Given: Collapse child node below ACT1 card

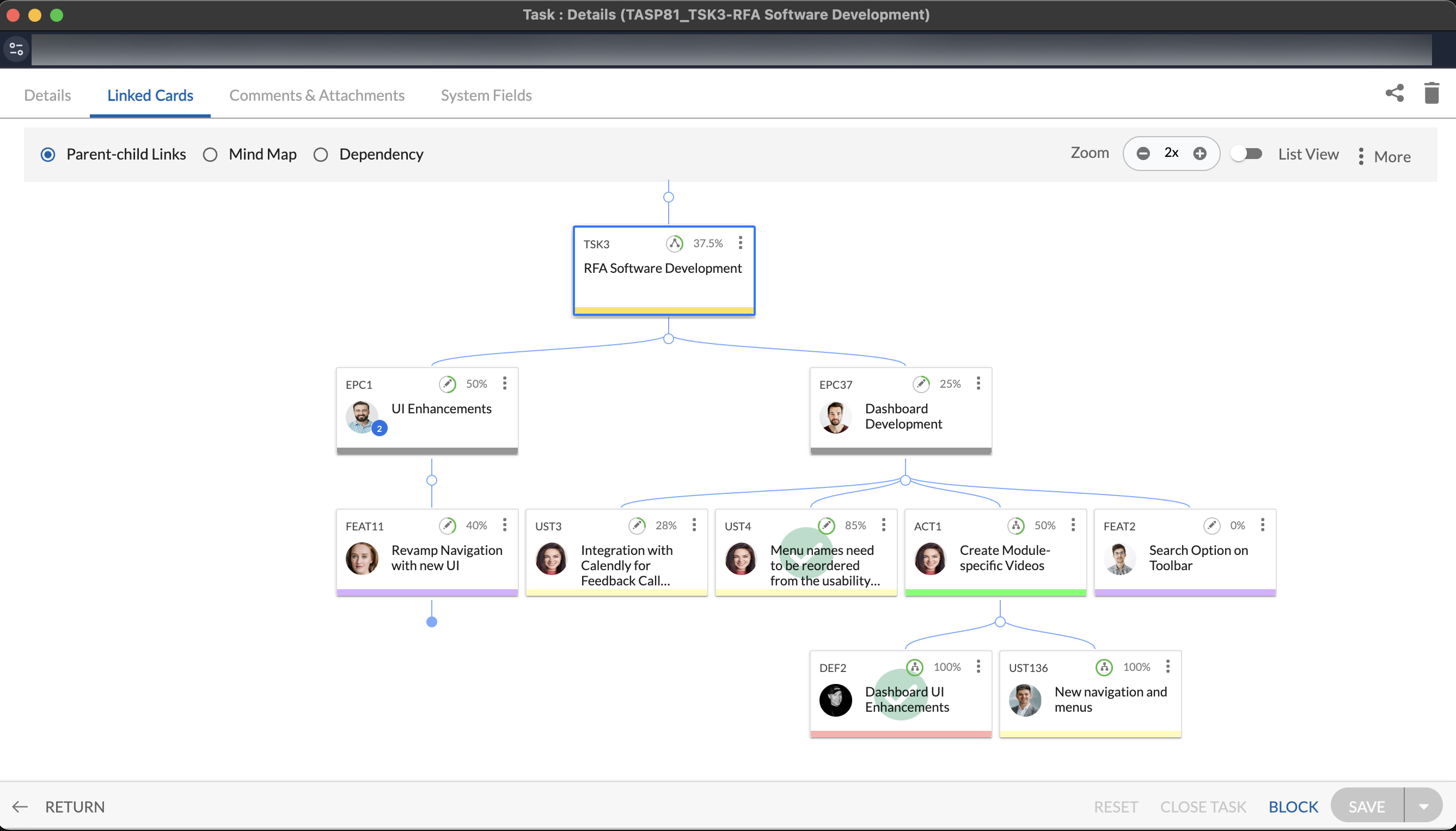Looking at the screenshot, I should coord(1000,621).
